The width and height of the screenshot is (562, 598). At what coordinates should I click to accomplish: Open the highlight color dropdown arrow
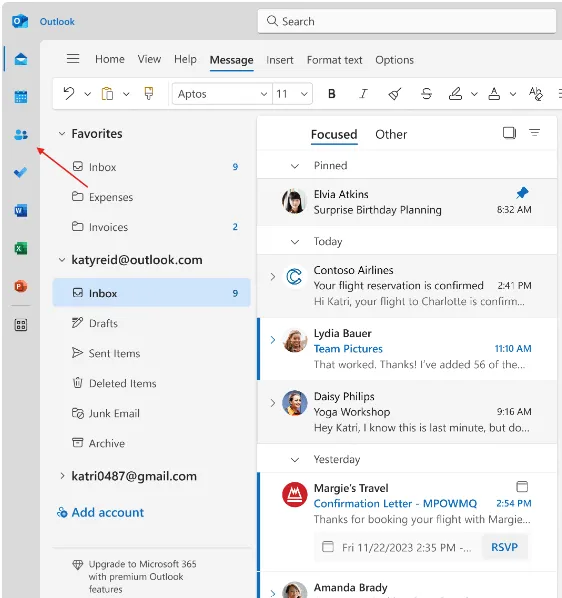[474, 94]
